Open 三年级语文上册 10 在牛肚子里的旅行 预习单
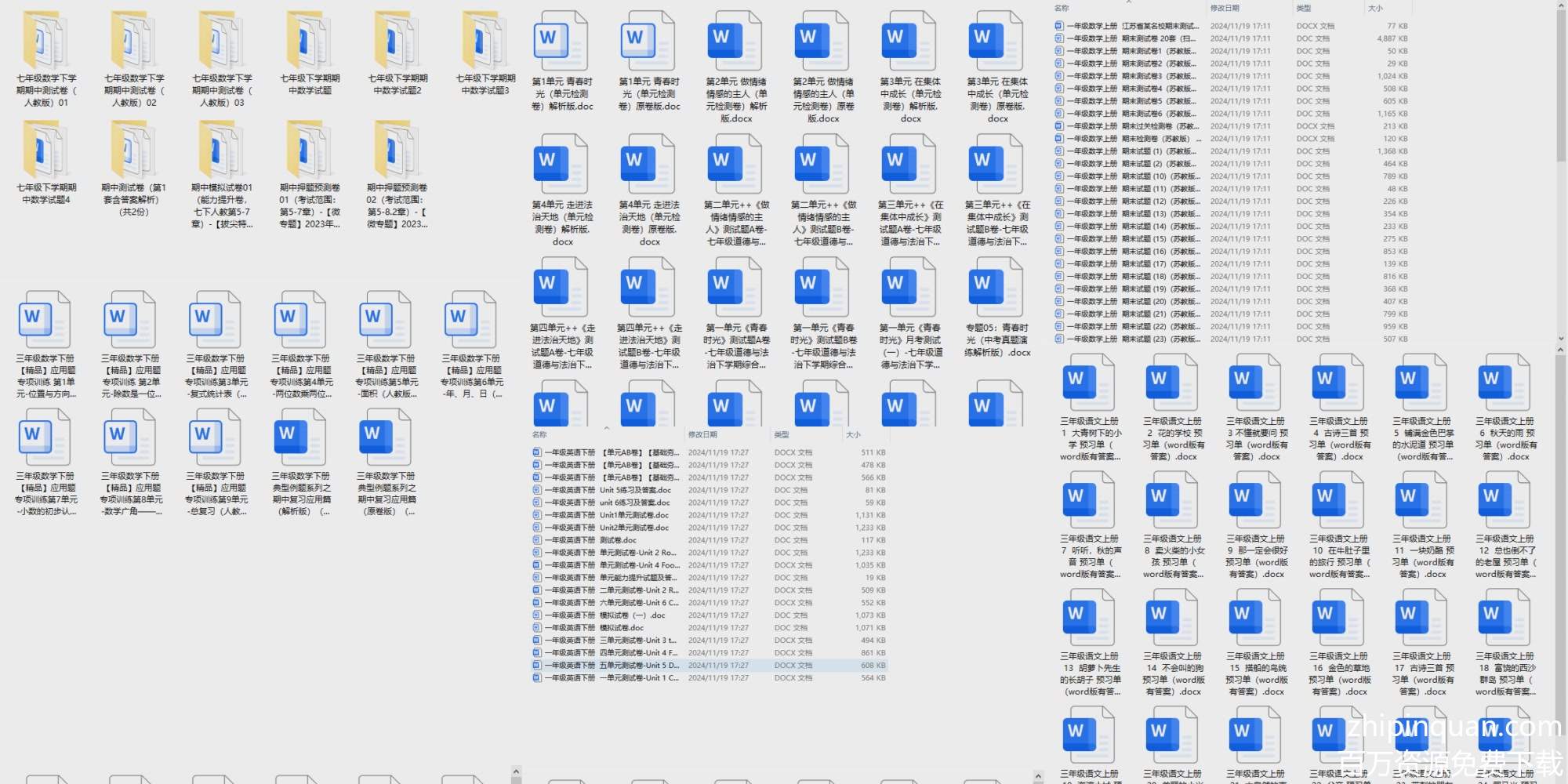The height and width of the screenshot is (784, 1568). [1338, 499]
